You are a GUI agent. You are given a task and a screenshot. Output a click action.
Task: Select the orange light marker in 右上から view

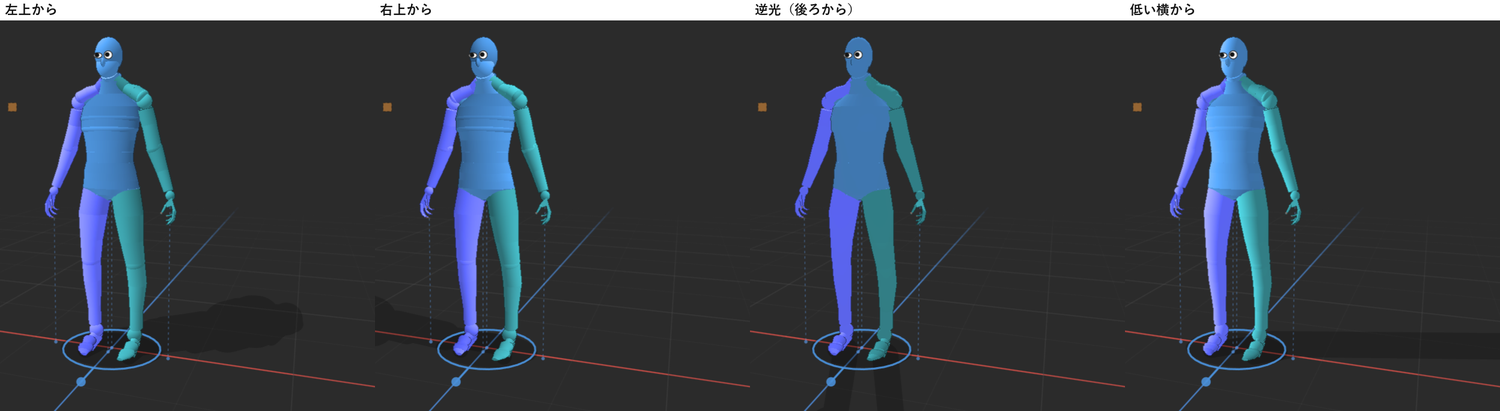coord(387,106)
